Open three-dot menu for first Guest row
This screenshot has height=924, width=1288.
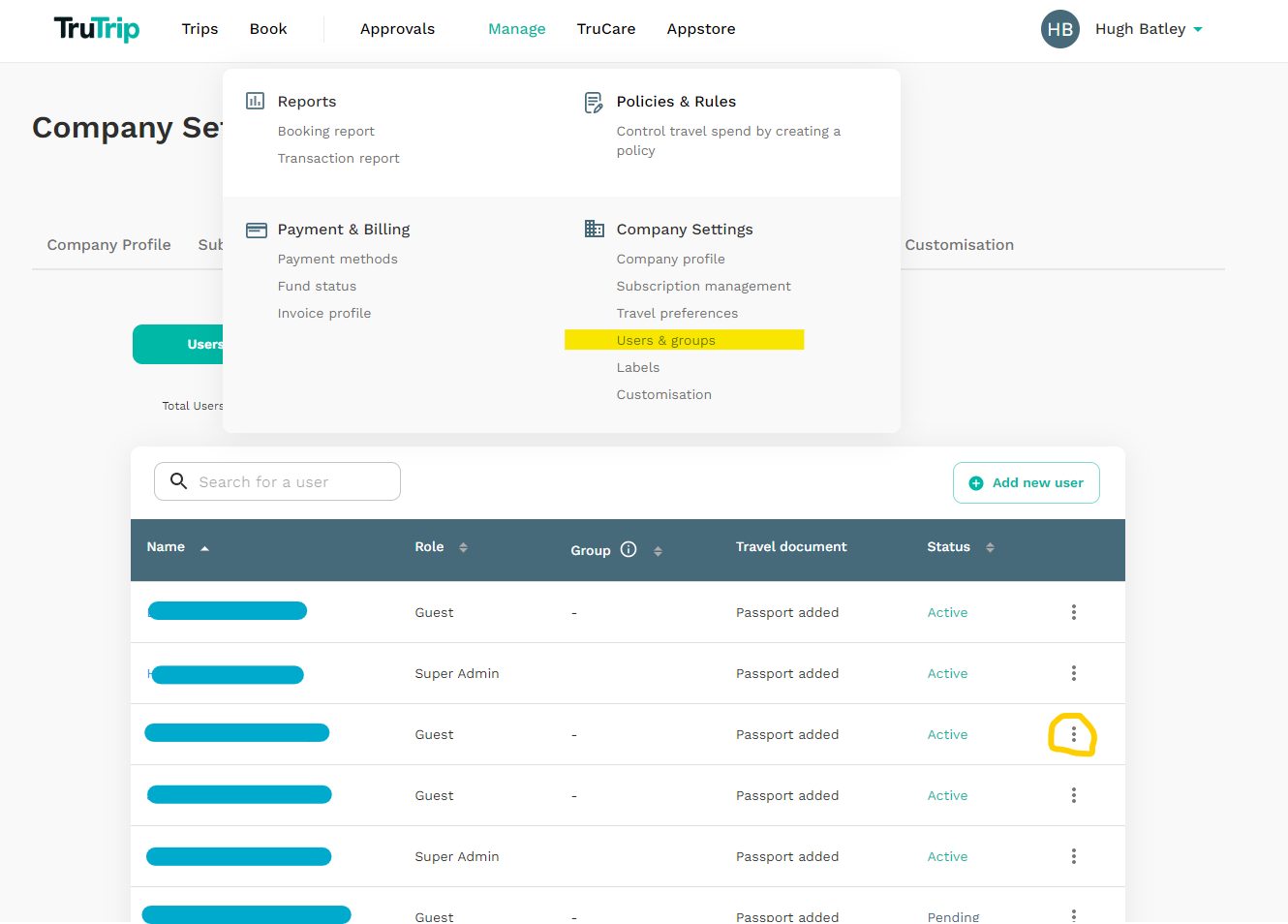coord(1074,612)
